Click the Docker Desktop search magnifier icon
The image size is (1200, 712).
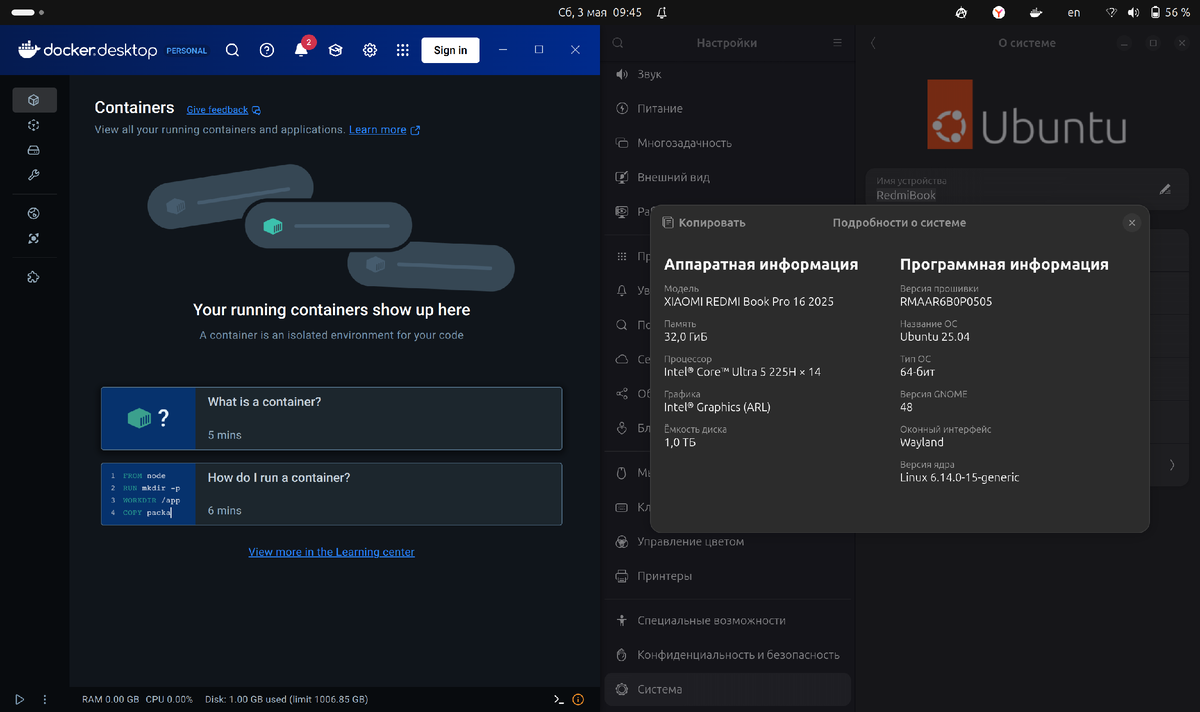232,50
